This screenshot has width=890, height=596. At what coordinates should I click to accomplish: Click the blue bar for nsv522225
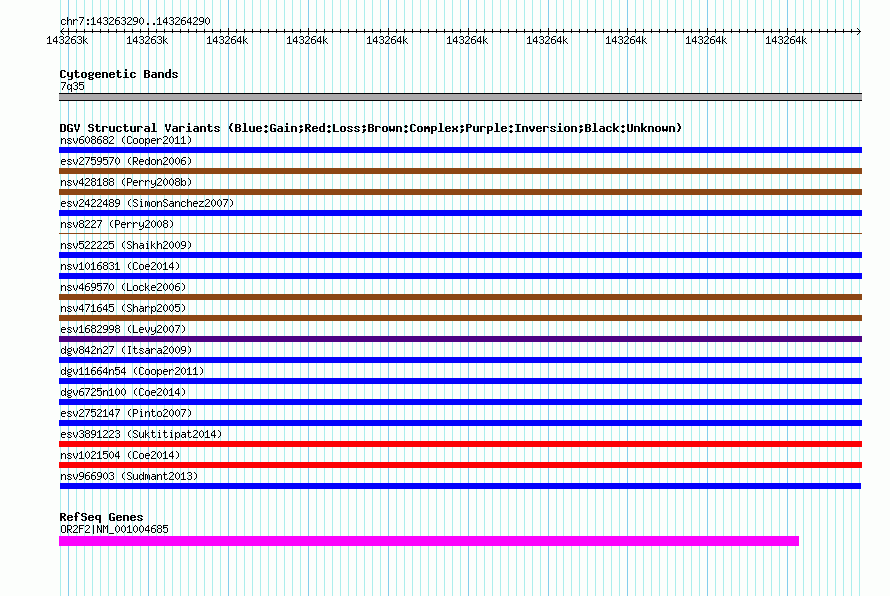(x=460, y=255)
